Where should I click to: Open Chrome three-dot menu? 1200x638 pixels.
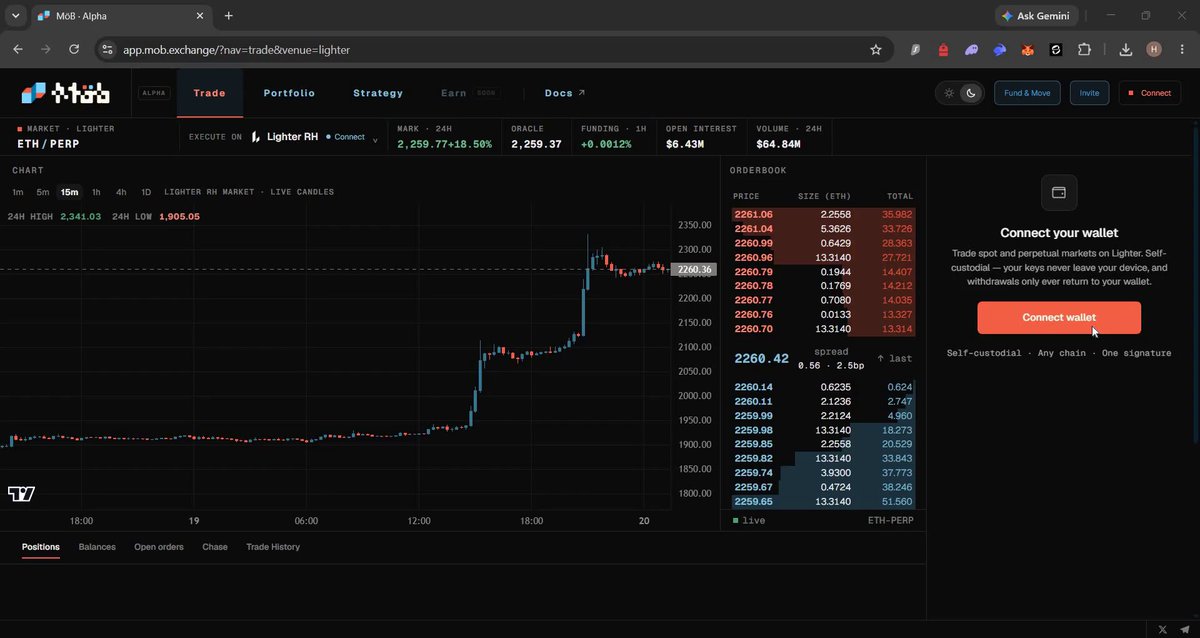(1182, 49)
